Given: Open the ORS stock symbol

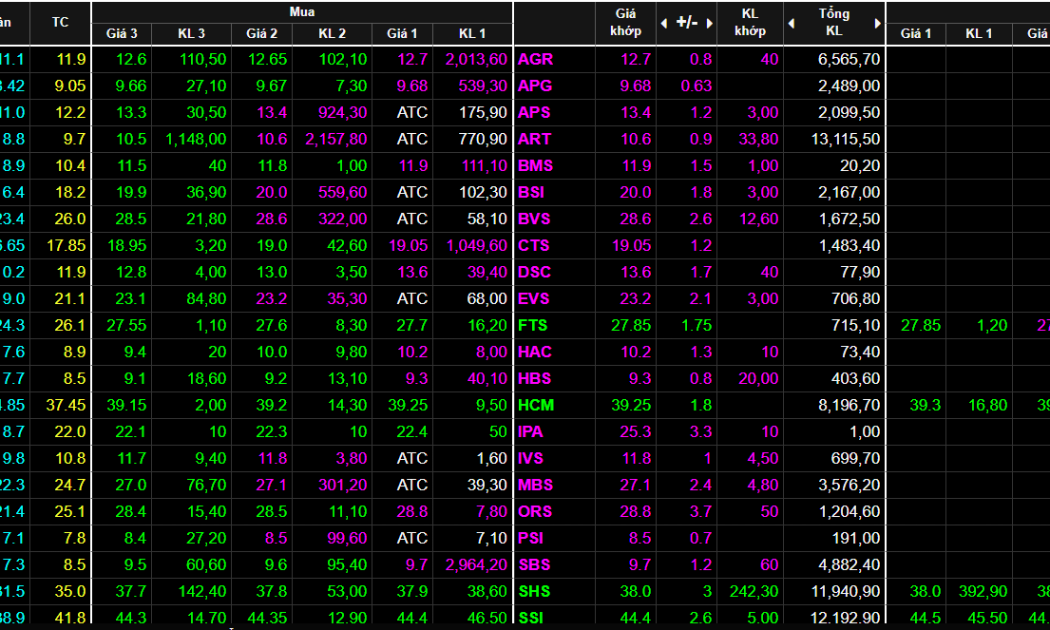Looking at the screenshot, I should pos(535,511).
